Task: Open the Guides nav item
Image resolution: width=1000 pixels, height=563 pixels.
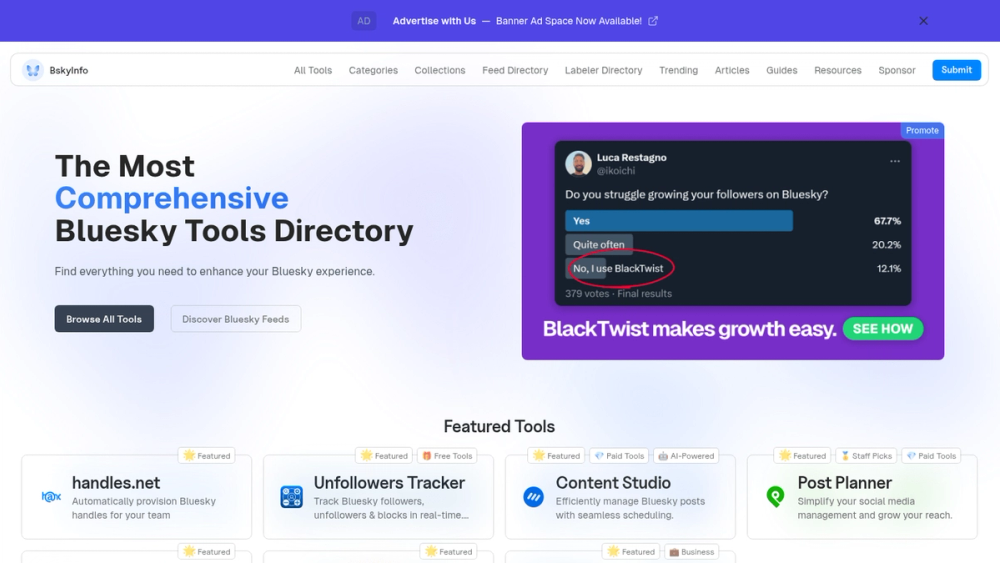Action: click(781, 70)
